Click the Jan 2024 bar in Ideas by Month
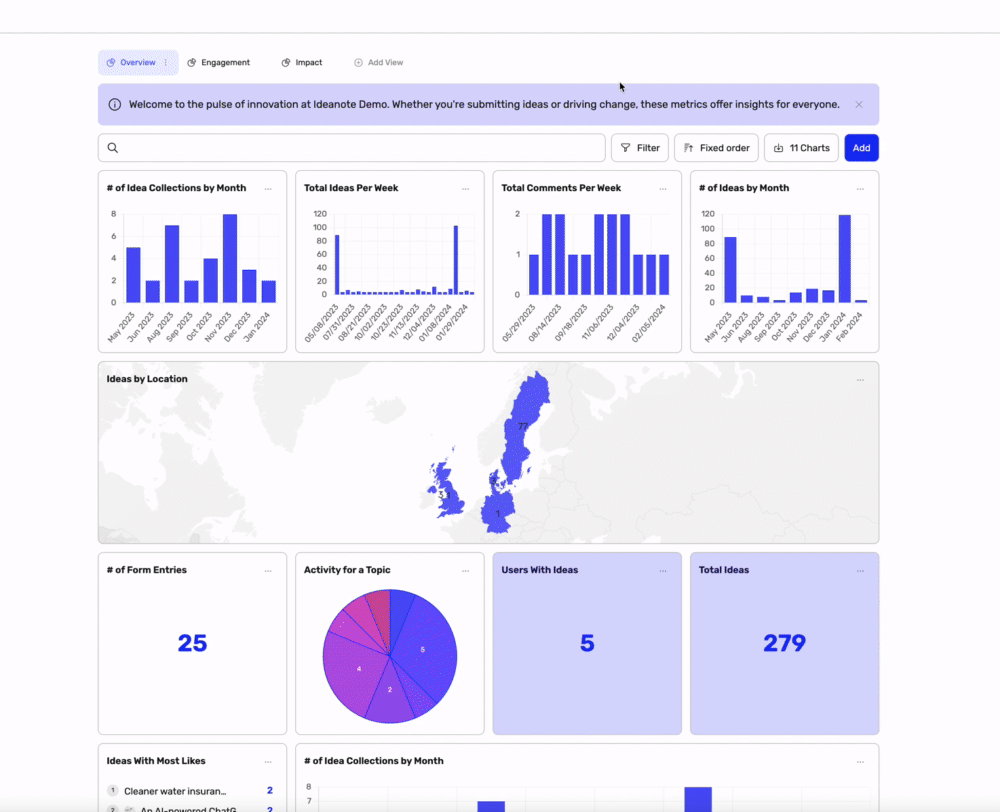Image resolution: width=1000 pixels, height=812 pixels. [844, 259]
